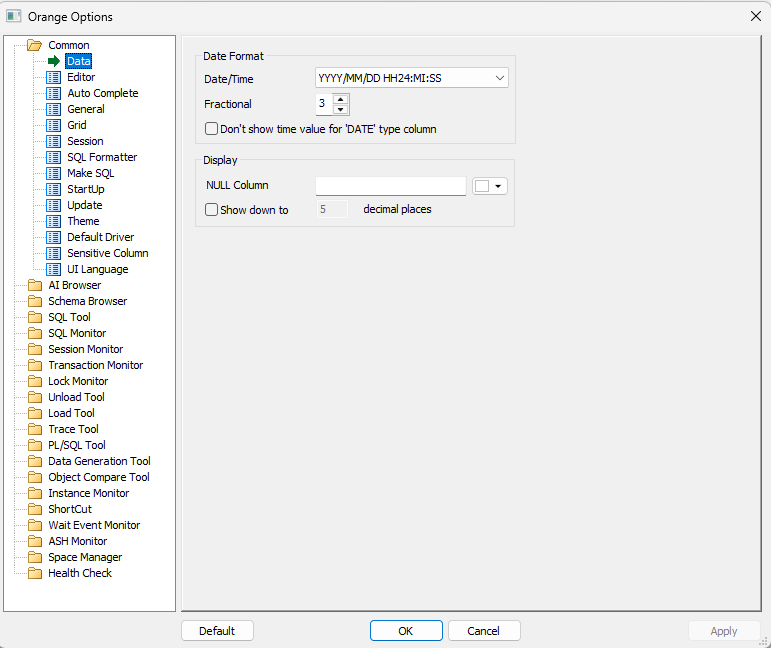The width and height of the screenshot is (771, 648).
Task: Click the StartUp page icon
Action: 53,189
